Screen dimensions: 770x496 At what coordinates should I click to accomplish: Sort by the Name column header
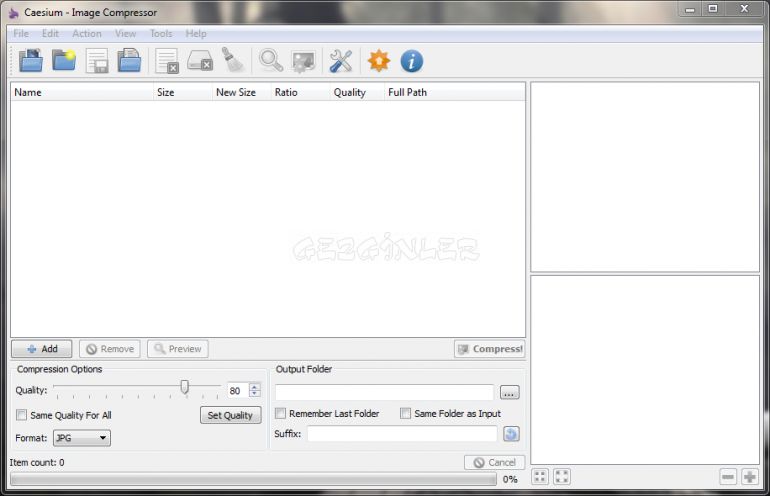pyautogui.click(x=82, y=92)
